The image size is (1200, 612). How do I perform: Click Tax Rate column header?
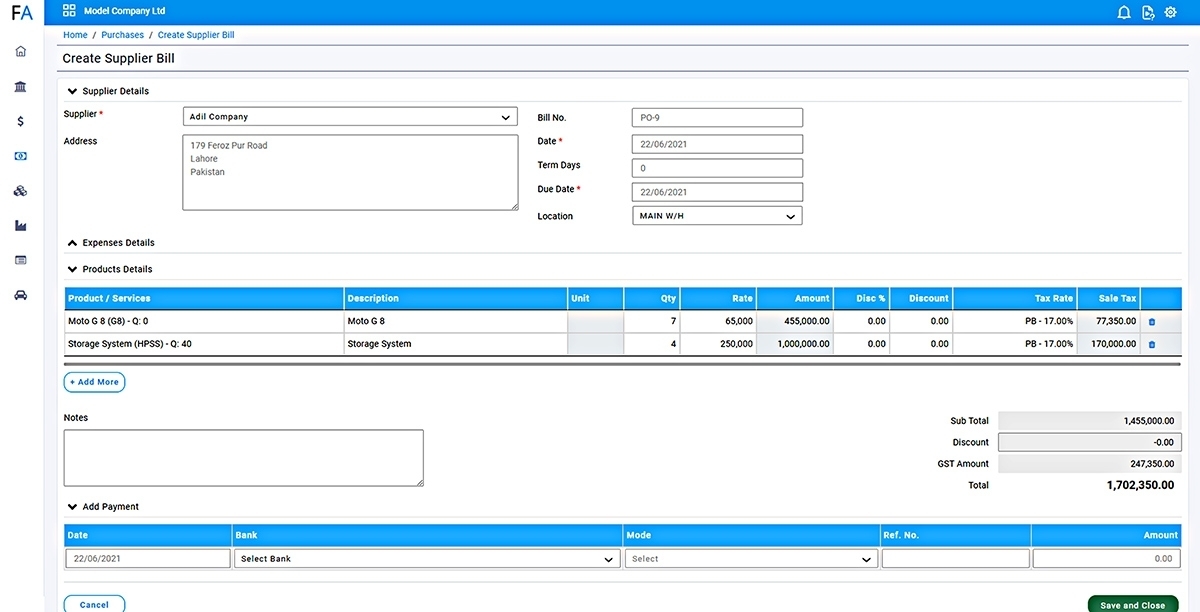tap(1015, 298)
